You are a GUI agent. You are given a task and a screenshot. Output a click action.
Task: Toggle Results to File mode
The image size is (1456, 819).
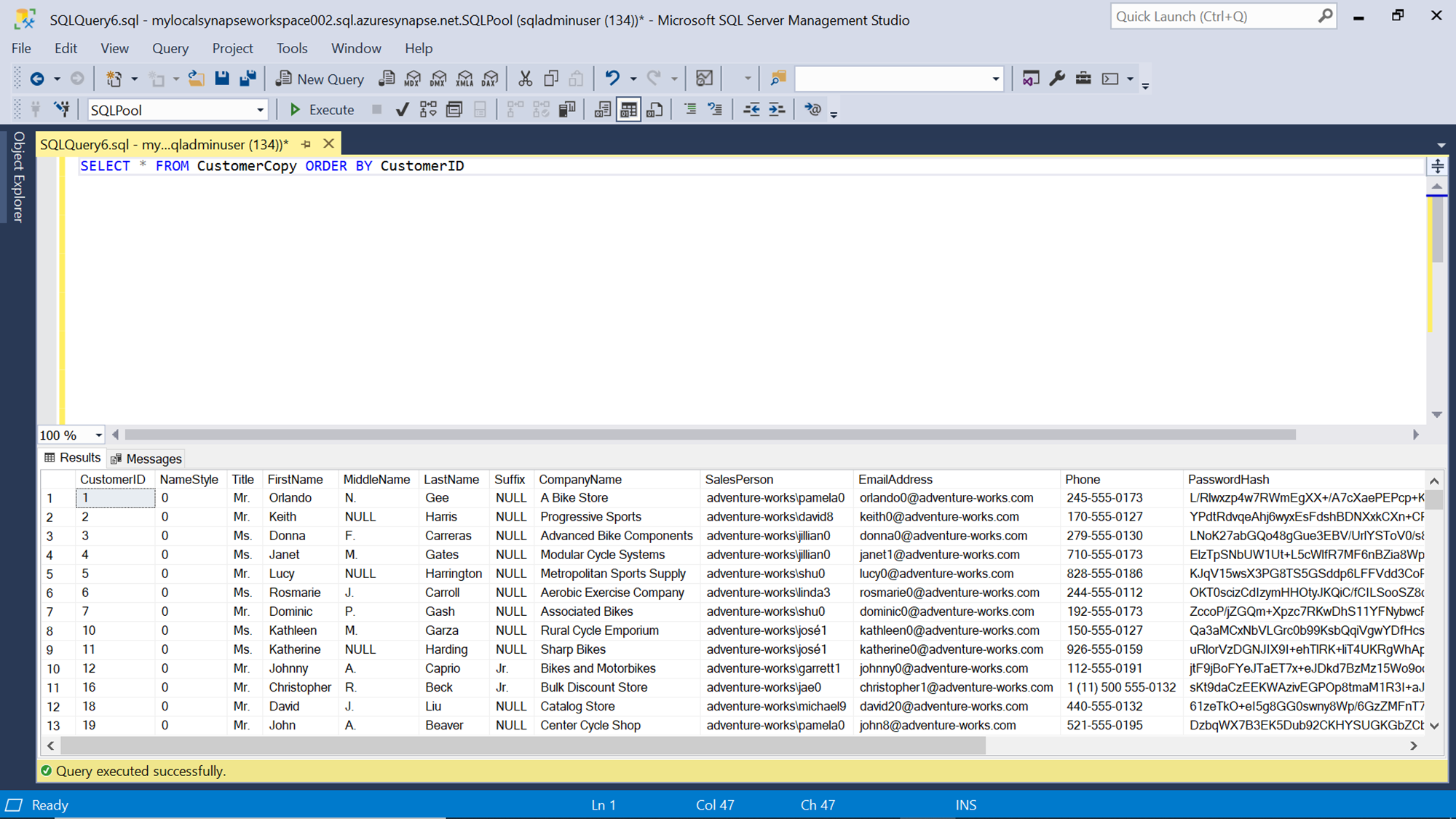pos(654,110)
